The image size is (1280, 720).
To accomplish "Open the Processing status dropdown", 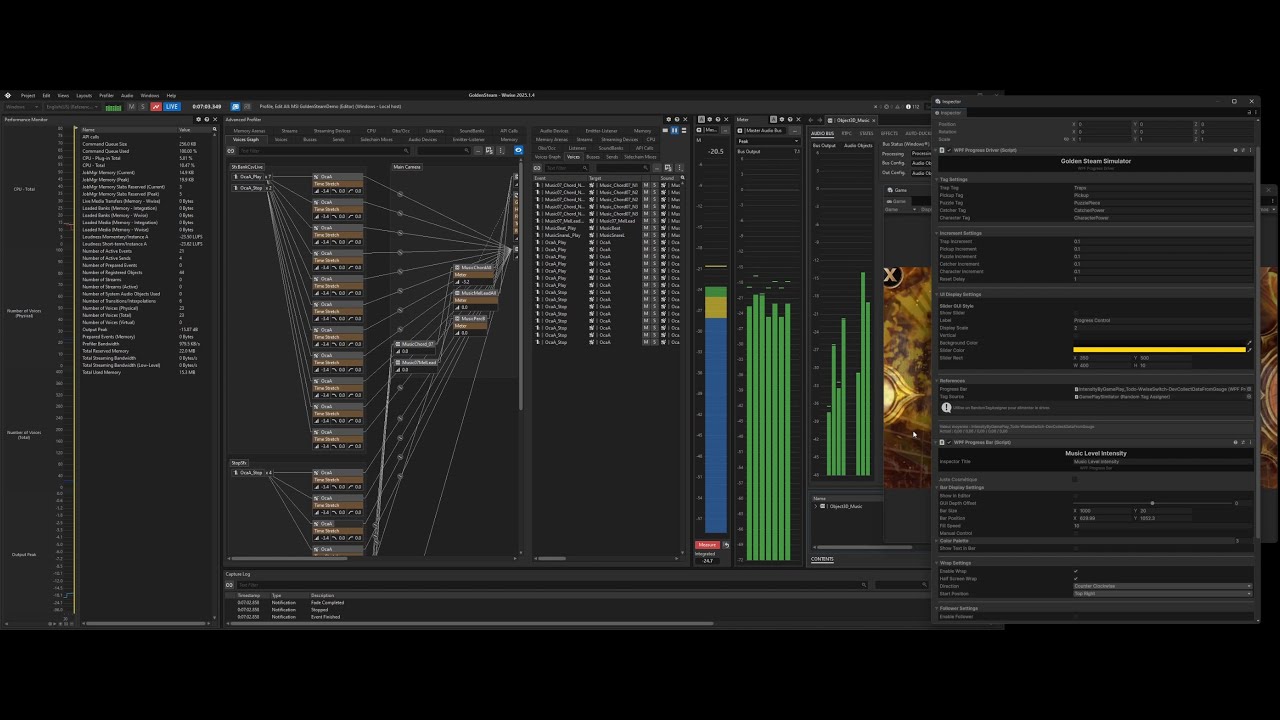I will [x=921, y=153].
